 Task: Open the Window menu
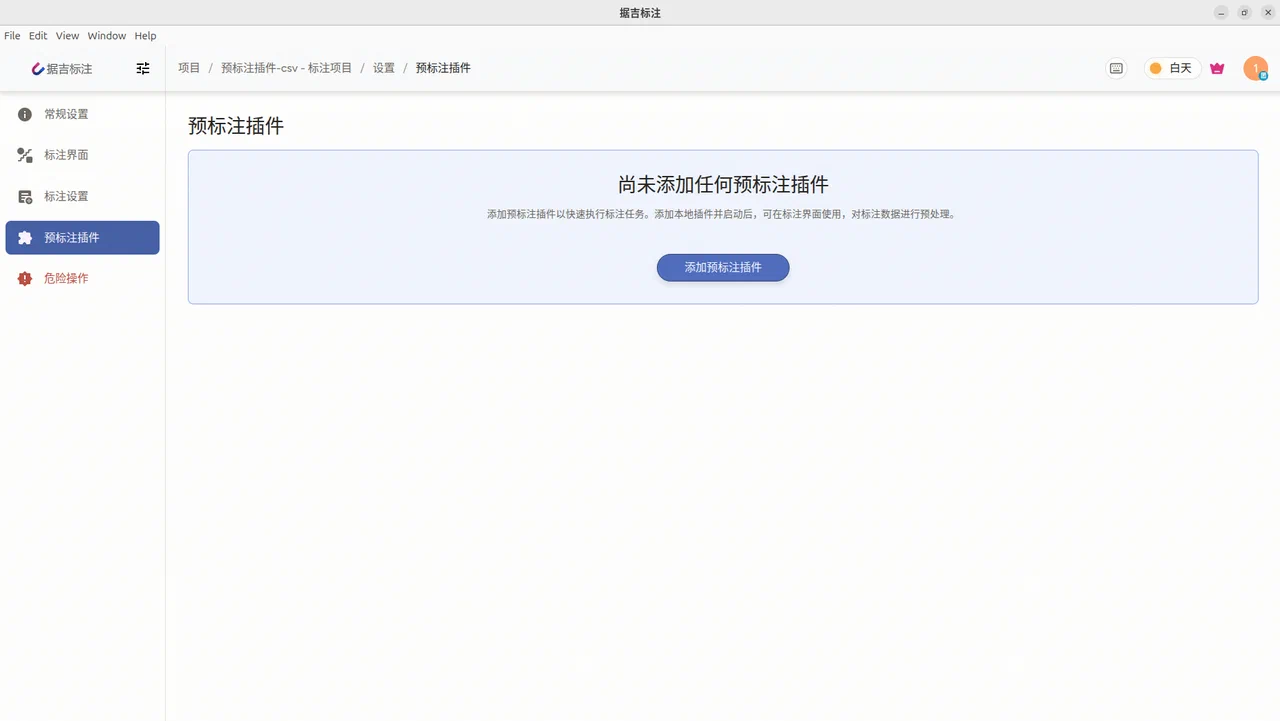coord(107,36)
